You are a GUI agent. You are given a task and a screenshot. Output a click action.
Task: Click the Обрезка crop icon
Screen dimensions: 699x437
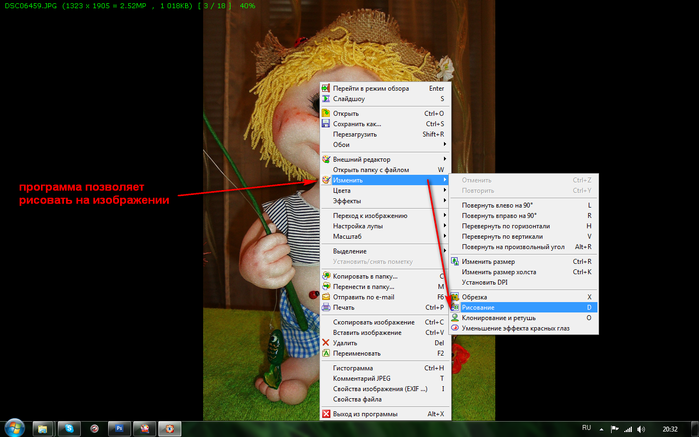click(455, 297)
